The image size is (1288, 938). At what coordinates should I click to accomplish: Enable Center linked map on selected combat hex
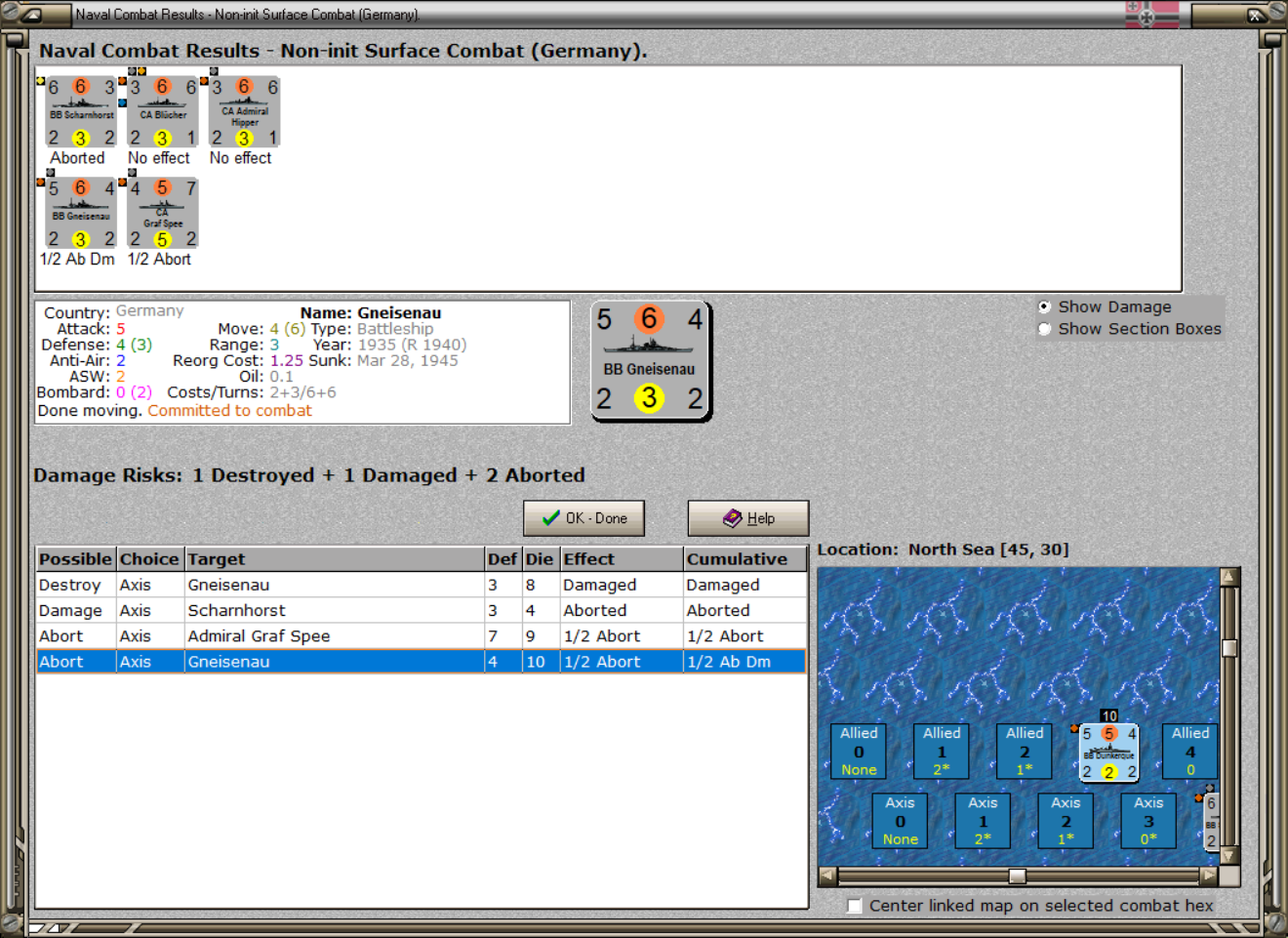pos(855,906)
